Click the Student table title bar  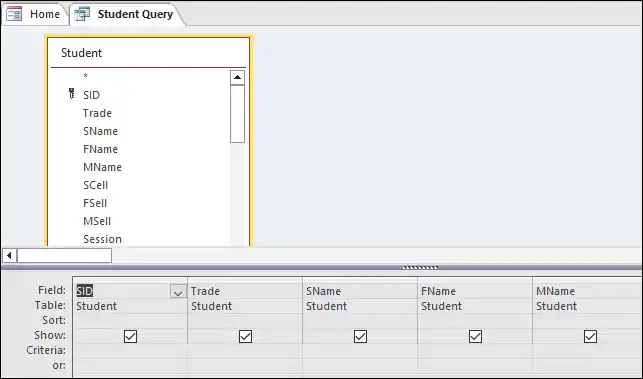(148, 53)
